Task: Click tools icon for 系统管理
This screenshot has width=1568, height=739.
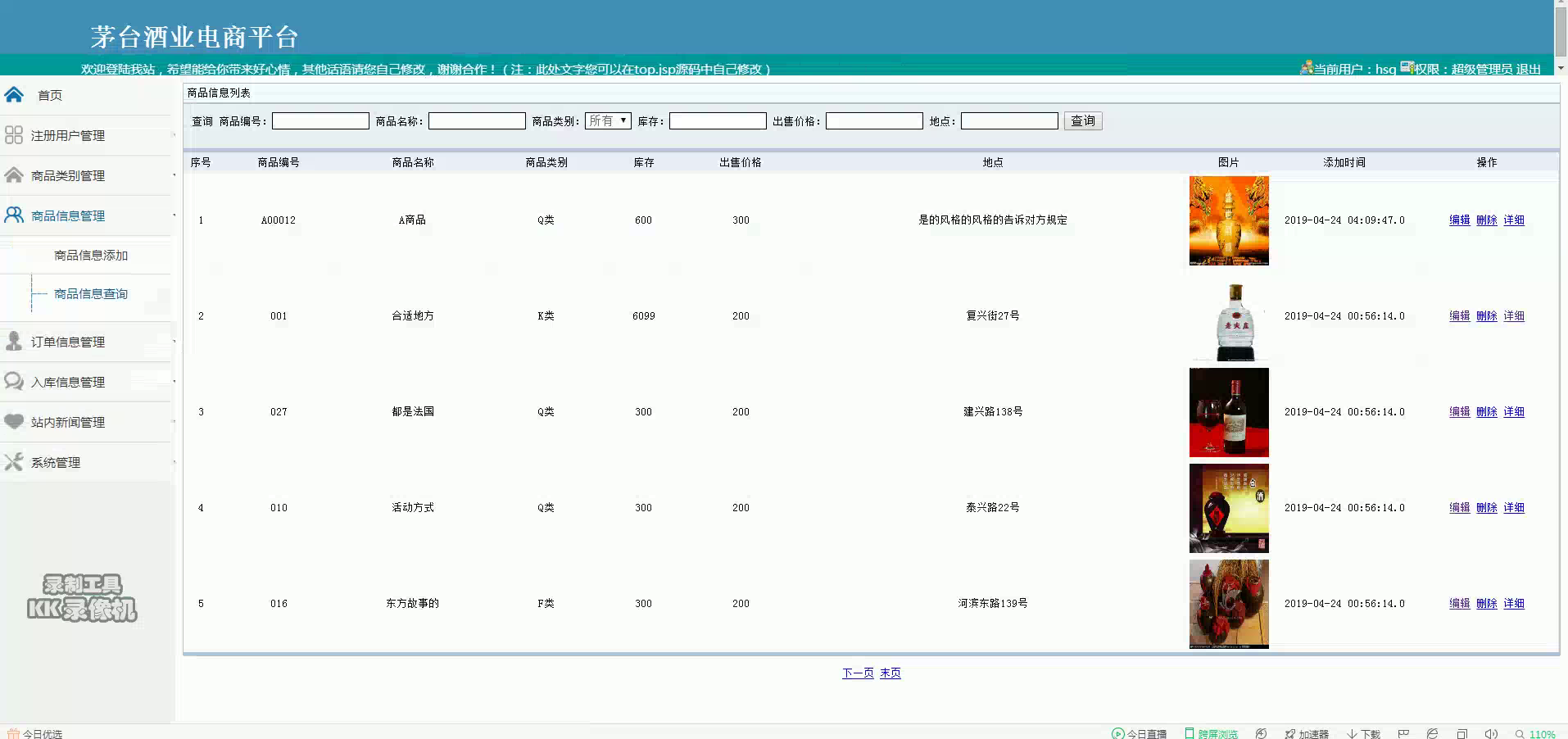Action: pos(14,461)
